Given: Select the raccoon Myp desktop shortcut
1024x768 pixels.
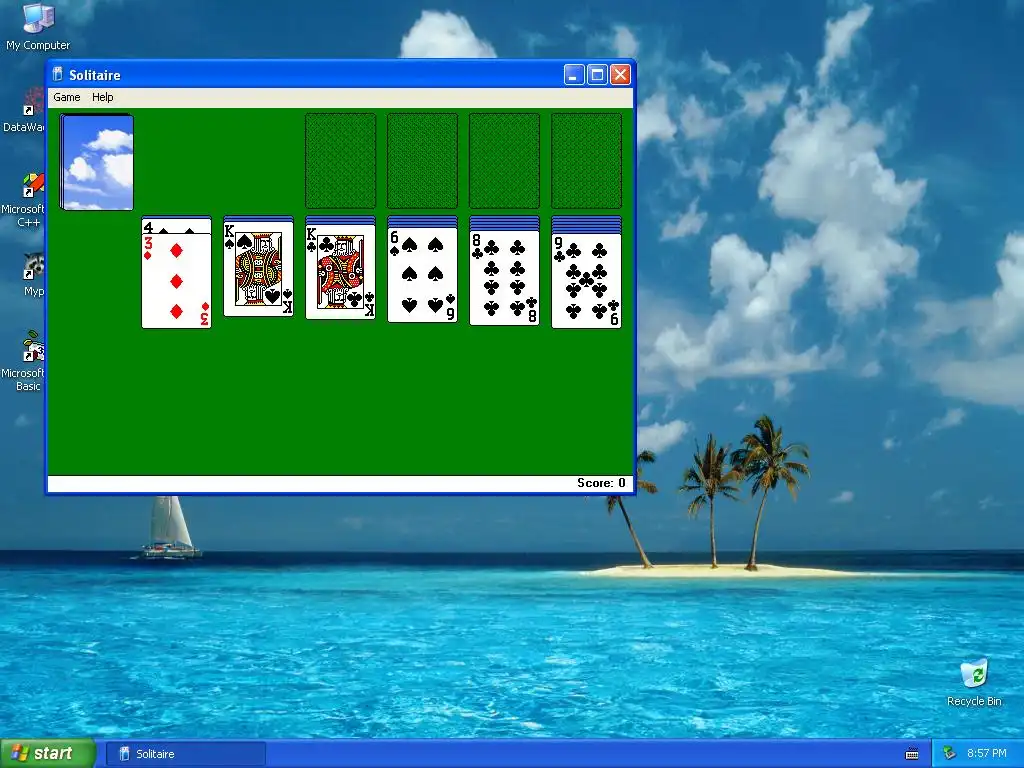Looking at the screenshot, I should pyautogui.click(x=33, y=275).
